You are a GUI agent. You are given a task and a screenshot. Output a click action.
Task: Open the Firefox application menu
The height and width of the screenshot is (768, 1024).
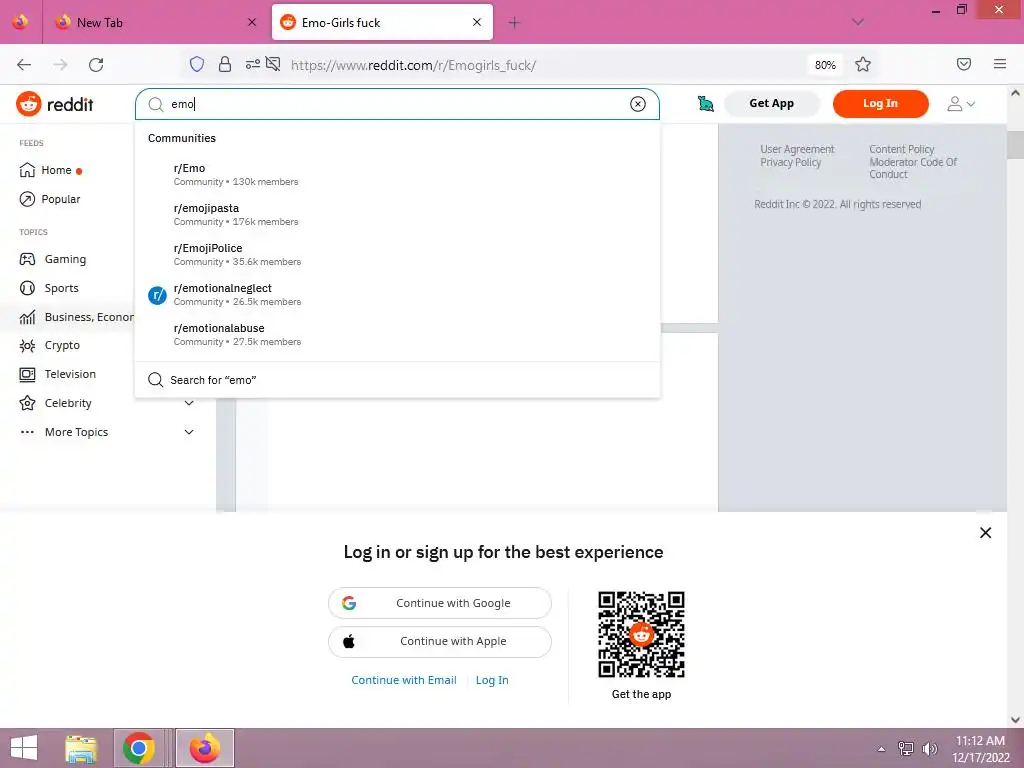point(999,65)
